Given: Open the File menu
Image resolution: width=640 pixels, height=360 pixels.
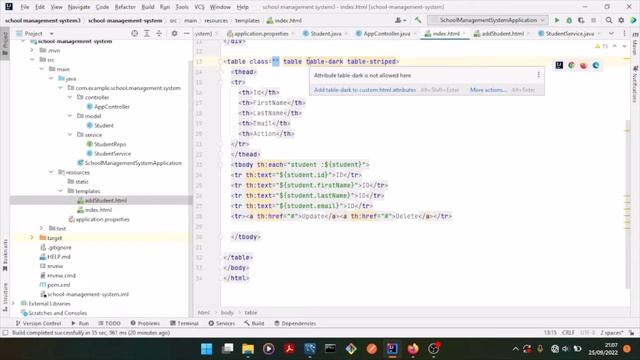Looking at the screenshot, I should coord(24,7).
